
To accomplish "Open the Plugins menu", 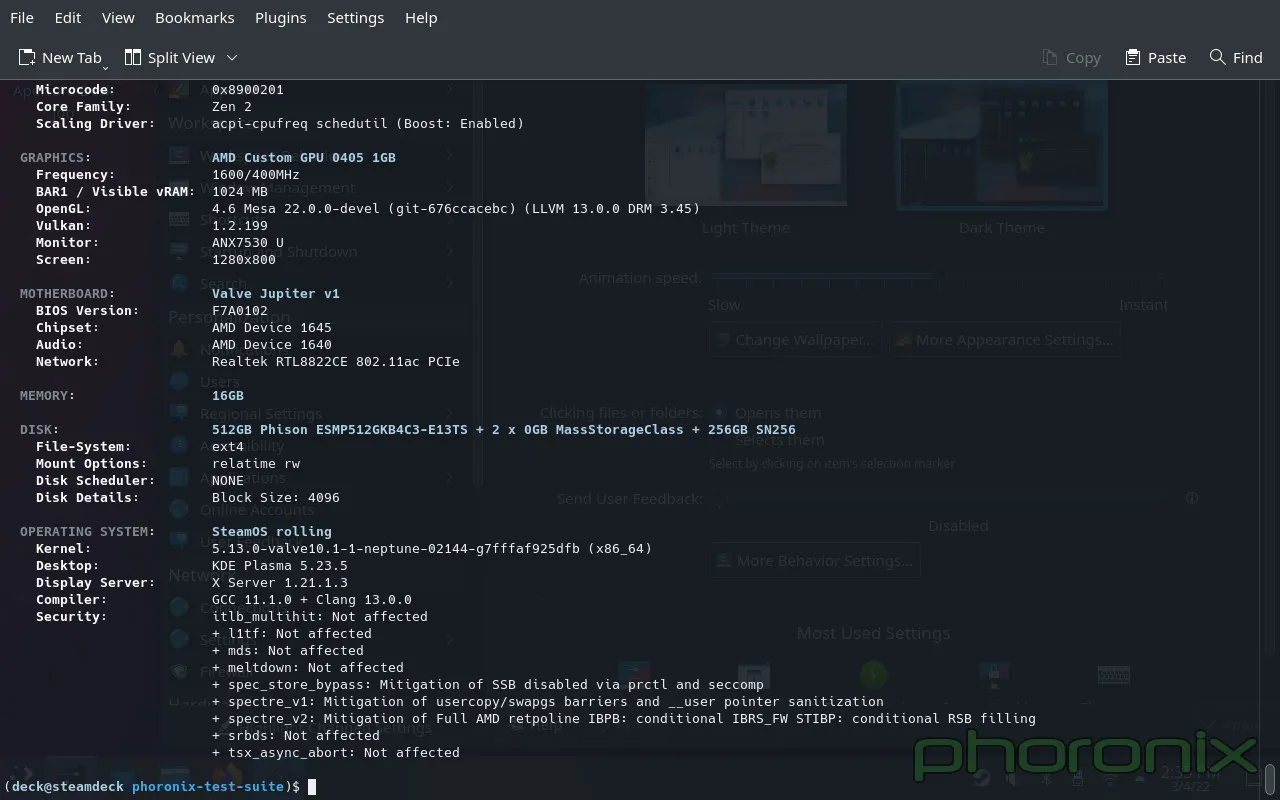I will point(281,18).
